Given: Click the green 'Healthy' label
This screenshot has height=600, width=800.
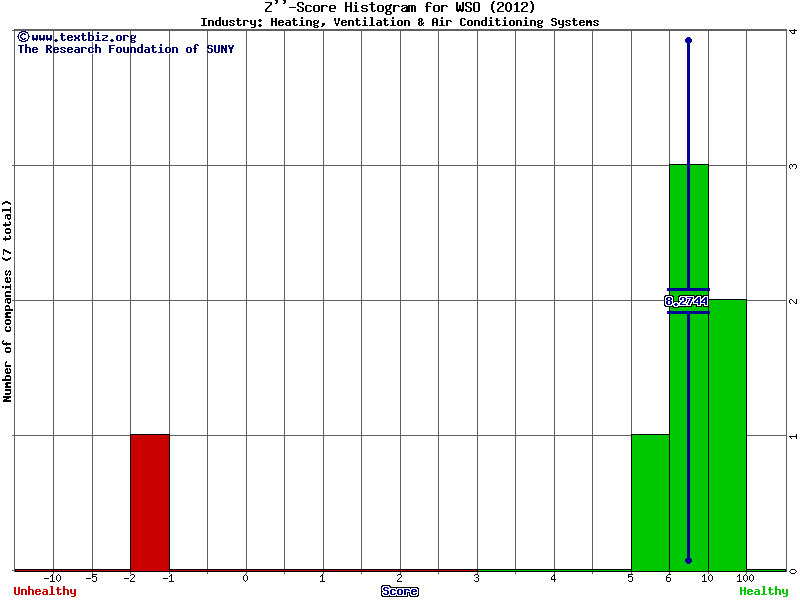Looking at the screenshot, I should [x=764, y=591].
